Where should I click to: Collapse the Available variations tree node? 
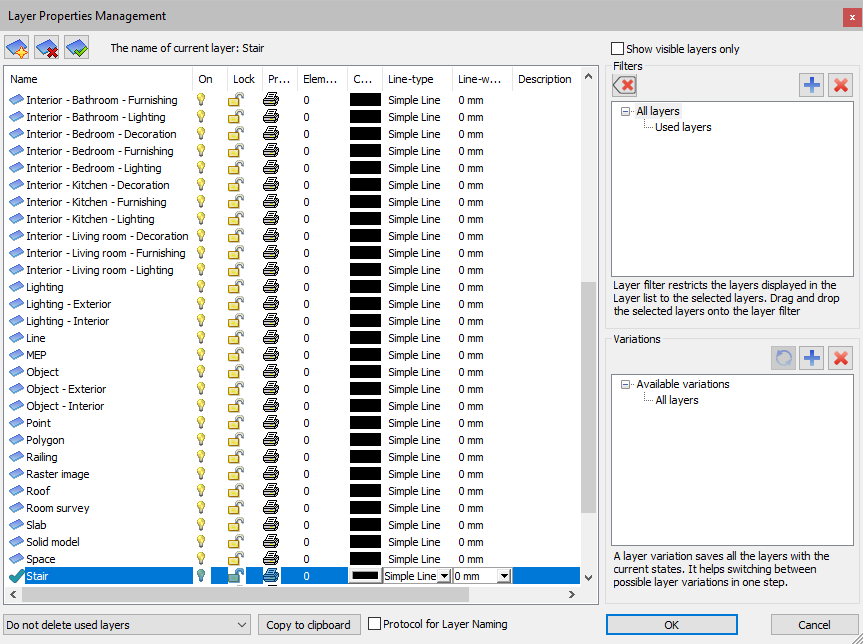pos(626,384)
